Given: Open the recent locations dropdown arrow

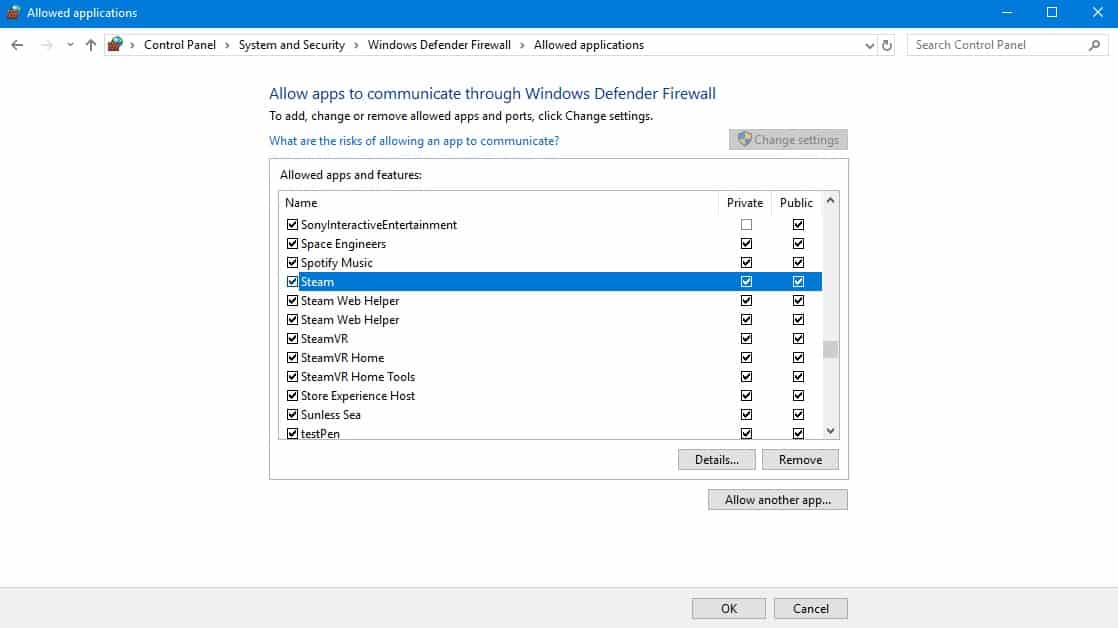Looking at the screenshot, I should [70, 45].
